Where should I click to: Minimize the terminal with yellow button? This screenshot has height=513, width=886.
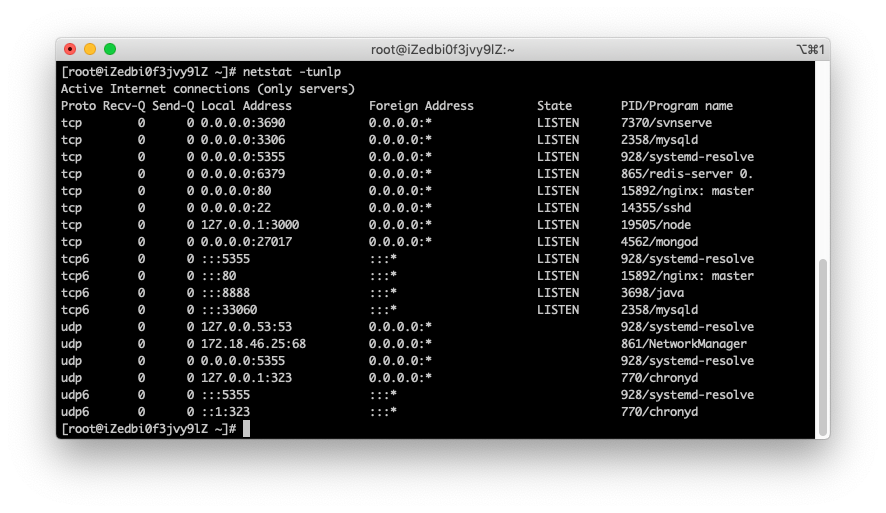(x=90, y=49)
